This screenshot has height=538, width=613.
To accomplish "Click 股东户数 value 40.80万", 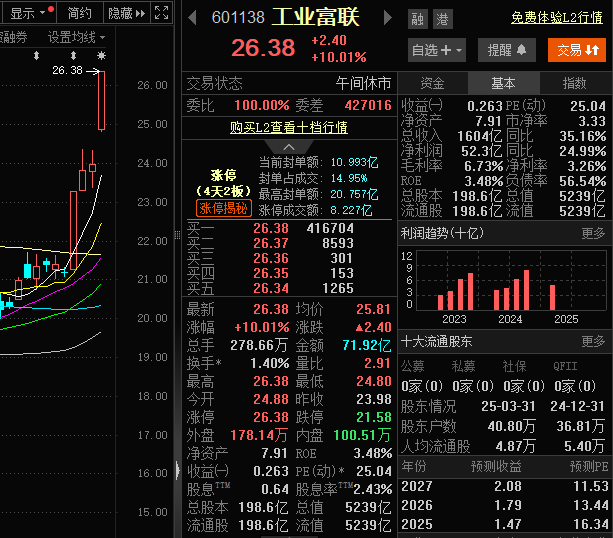I will (x=511, y=426).
